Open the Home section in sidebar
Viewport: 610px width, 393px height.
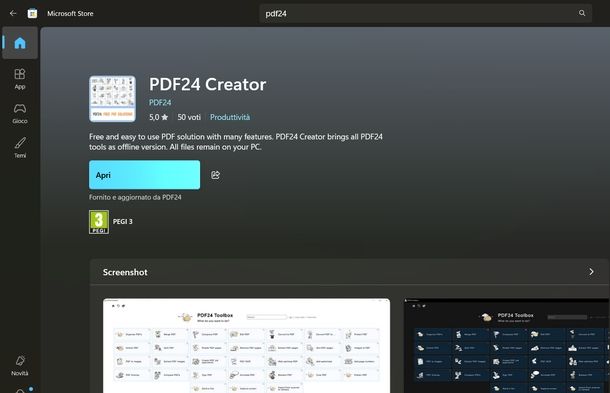coord(20,43)
